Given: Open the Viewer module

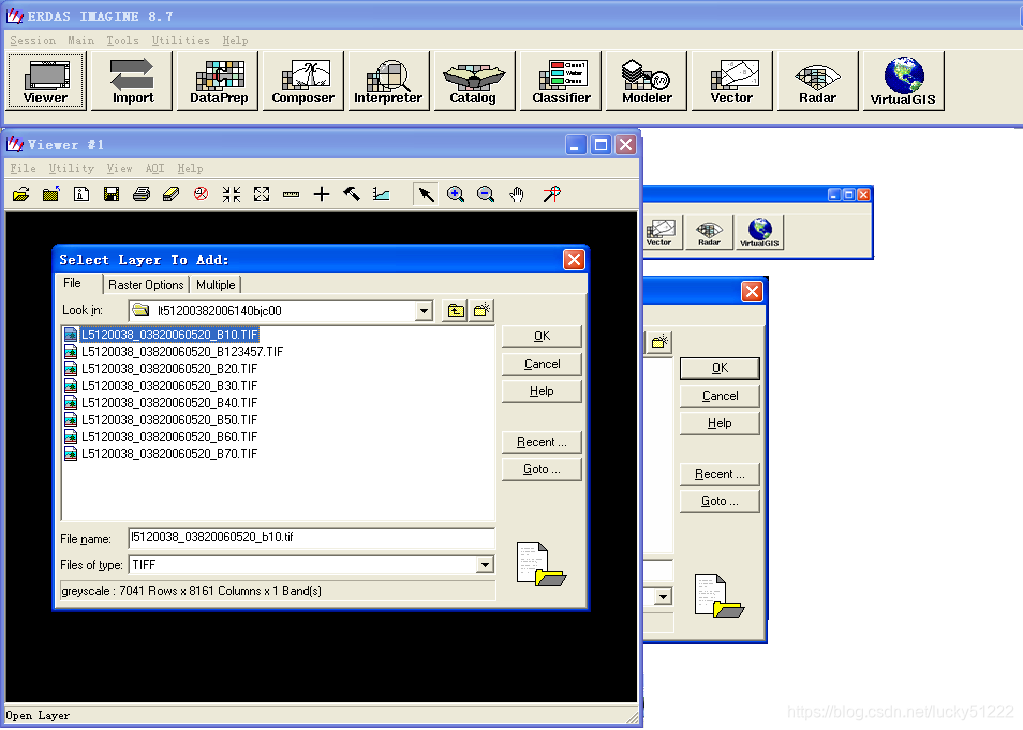Looking at the screenshot, I should (46, 82).
